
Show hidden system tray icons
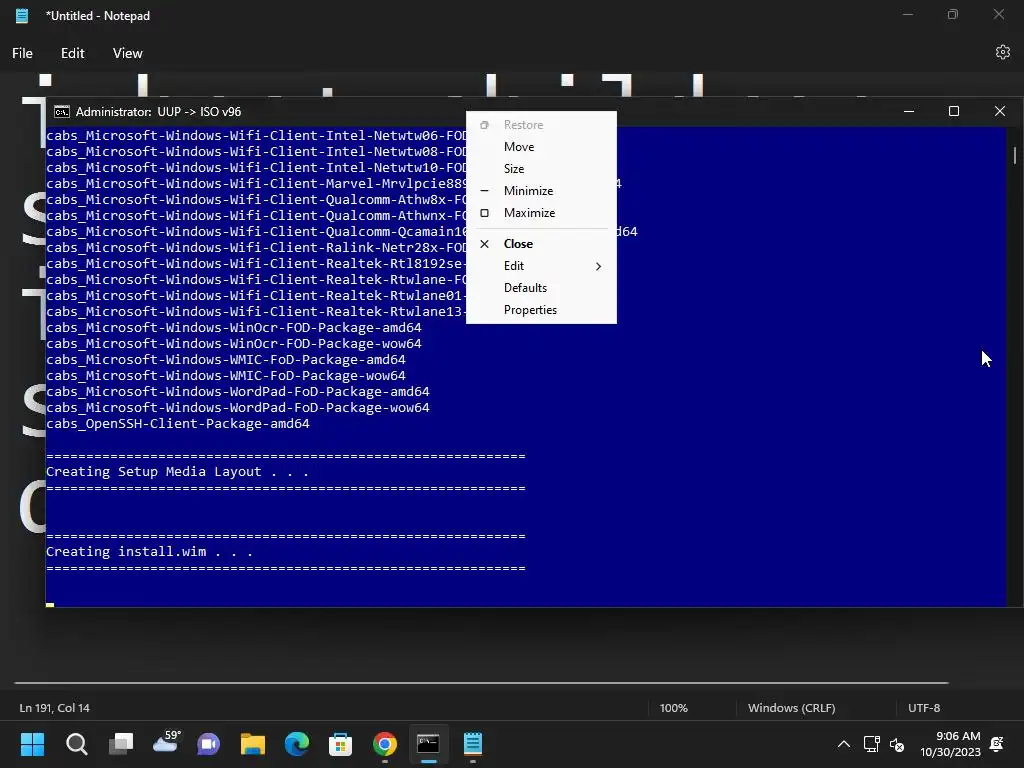tap(844, 744)
